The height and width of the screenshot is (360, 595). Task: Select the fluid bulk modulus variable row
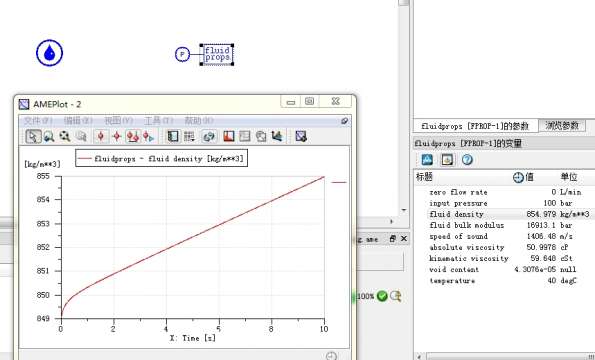504,225
